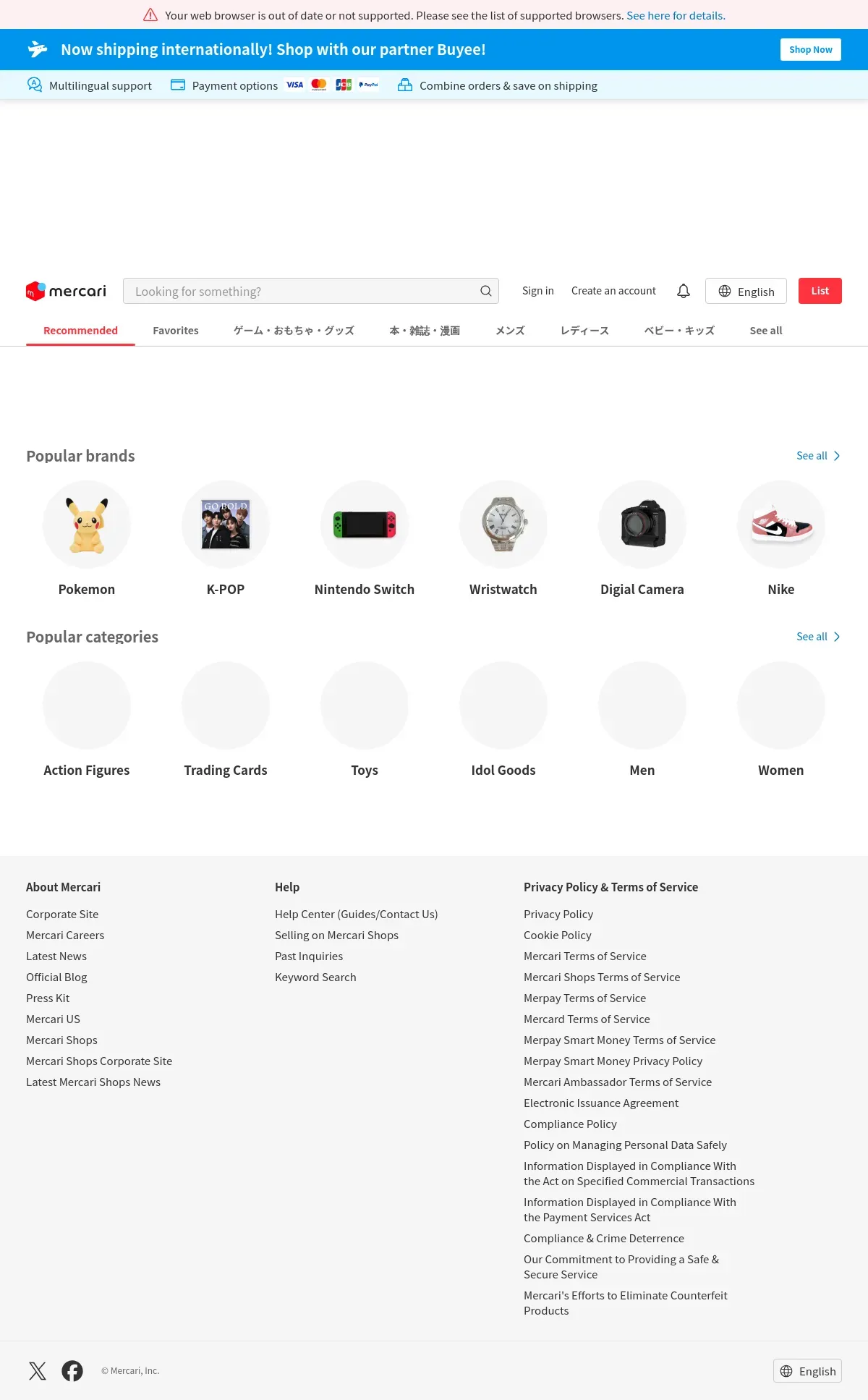Click the Payment options card icon
868x1400 pixels.
pos(178,85)
